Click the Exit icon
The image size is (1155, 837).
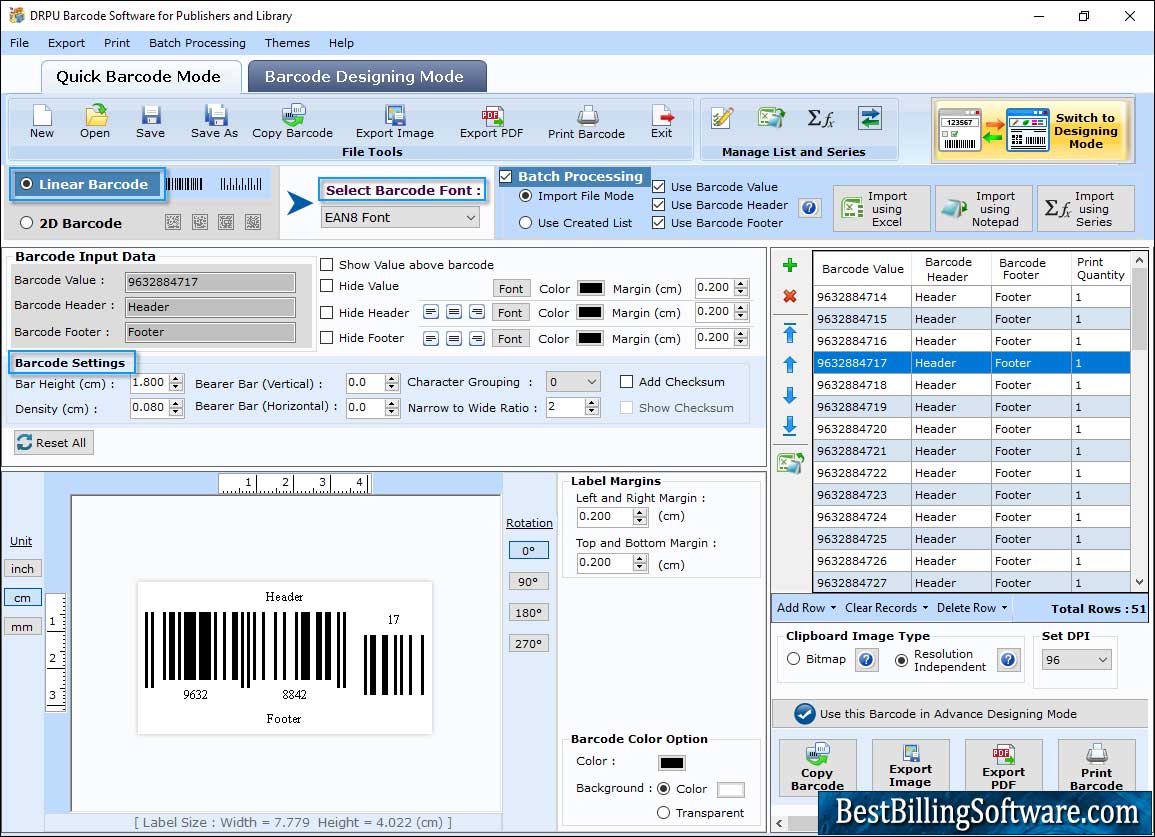[x=661, y=122]
